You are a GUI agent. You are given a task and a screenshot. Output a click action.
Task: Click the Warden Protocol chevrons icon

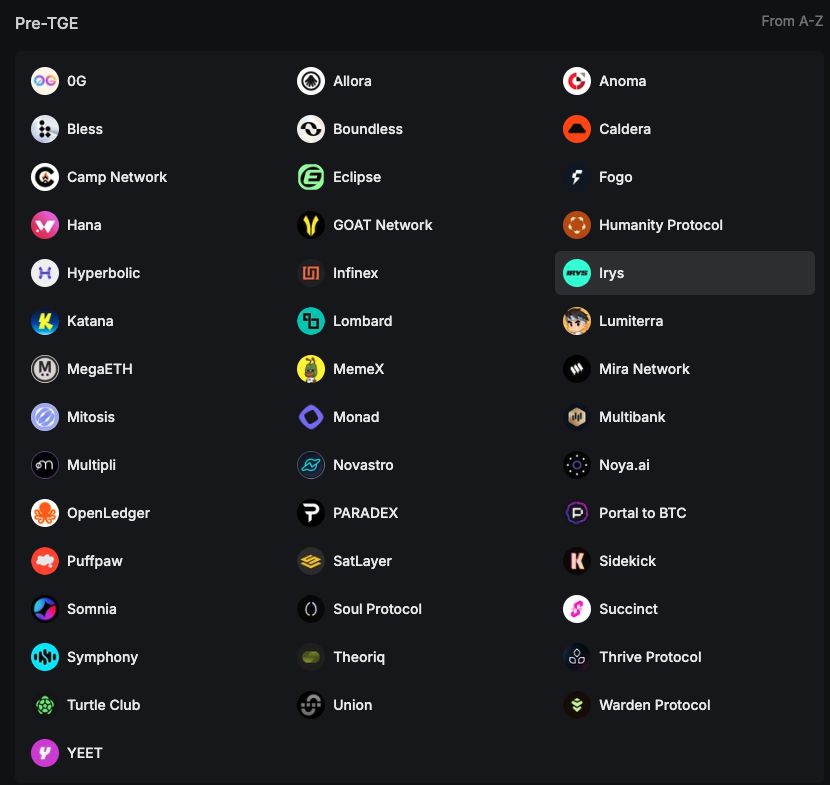point(577,705)
